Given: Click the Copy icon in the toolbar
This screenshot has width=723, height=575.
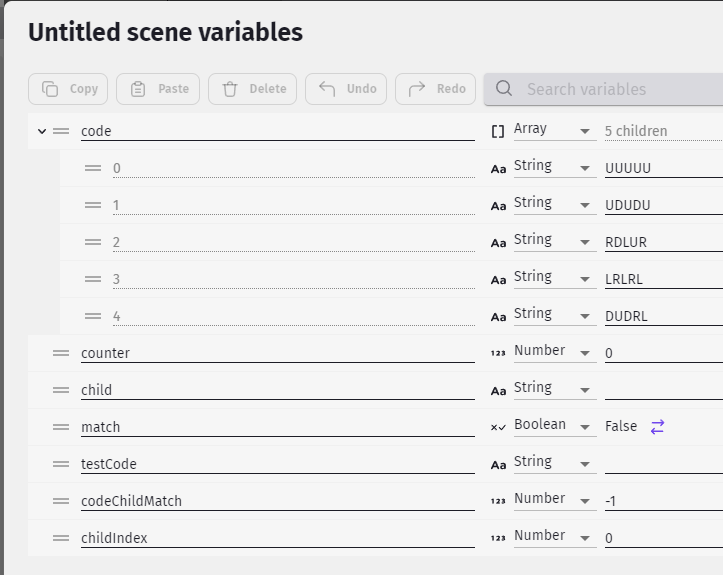Looking at the screenshot, I should pyautogui.click(x=50, y=89).
